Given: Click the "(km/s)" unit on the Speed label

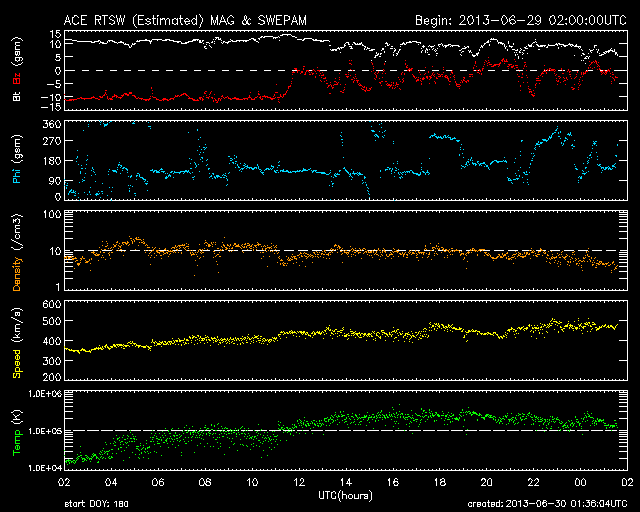Looking at the screenshot, I should tap(17, 325).
